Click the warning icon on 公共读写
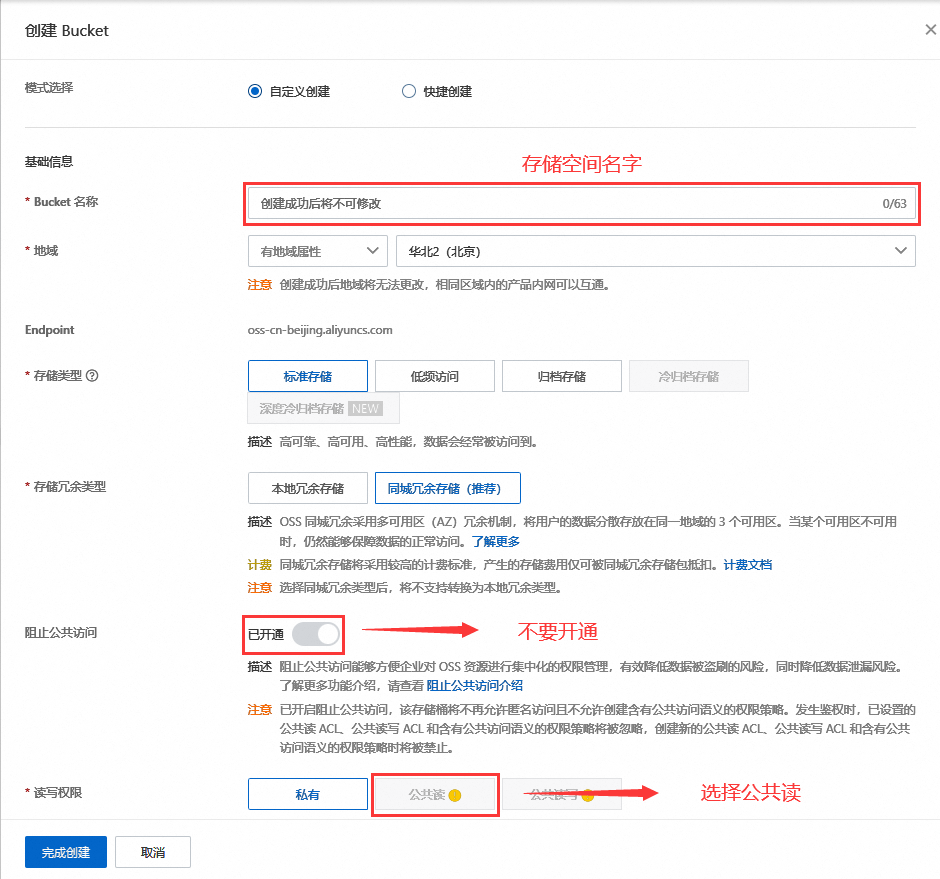The width and height of the screenshot is (940, 879). coord(588,796)
